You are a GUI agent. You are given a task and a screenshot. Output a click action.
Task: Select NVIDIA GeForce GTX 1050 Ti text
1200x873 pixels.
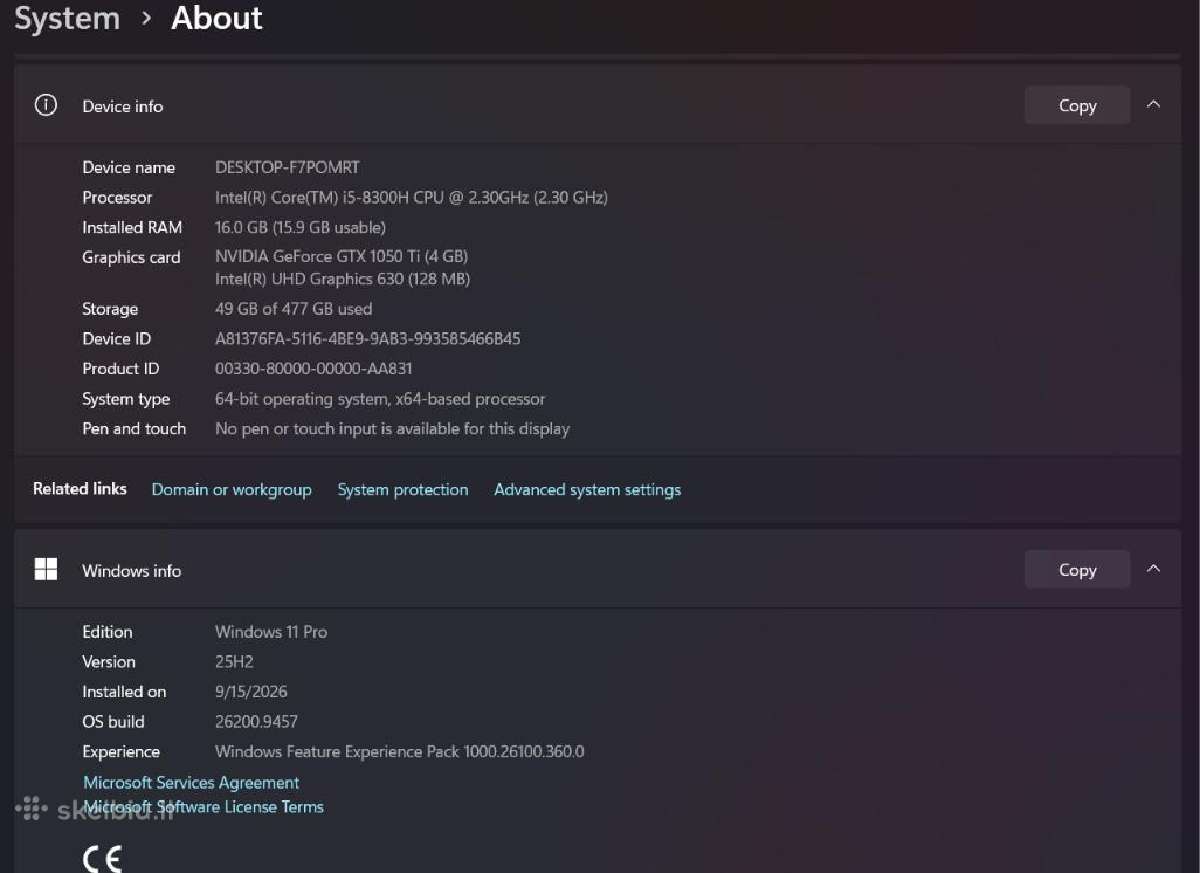341,257
